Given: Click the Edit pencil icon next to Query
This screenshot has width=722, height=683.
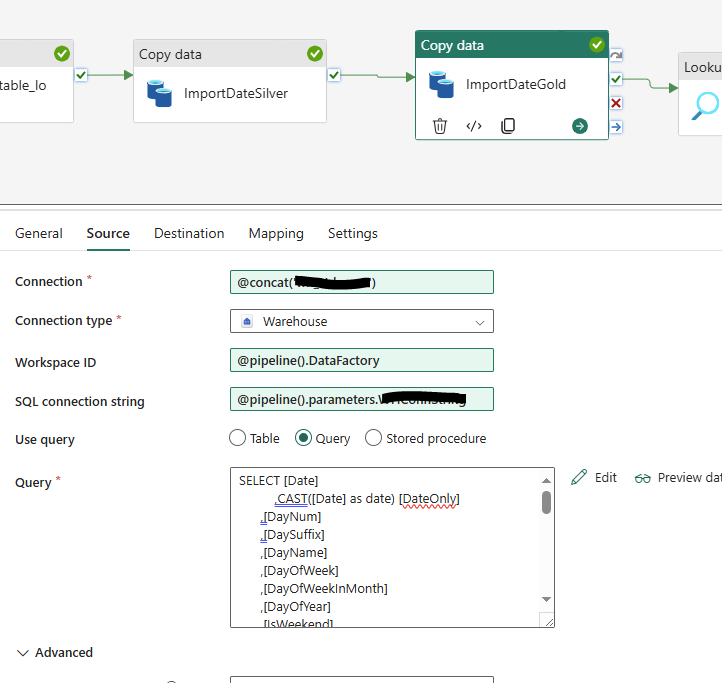Looking at the screenshot, I should [x=579, y=477].
